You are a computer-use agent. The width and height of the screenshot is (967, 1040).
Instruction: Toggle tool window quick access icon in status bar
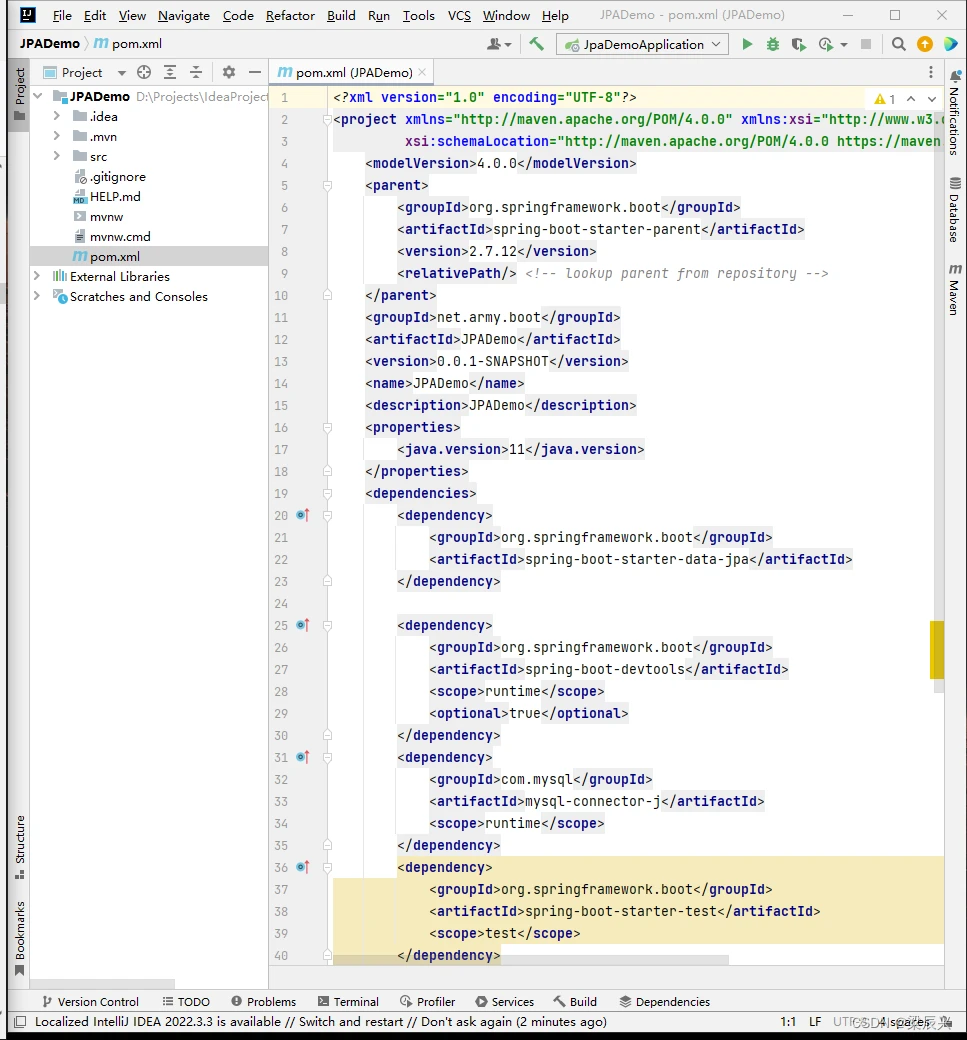point(20,1021)
